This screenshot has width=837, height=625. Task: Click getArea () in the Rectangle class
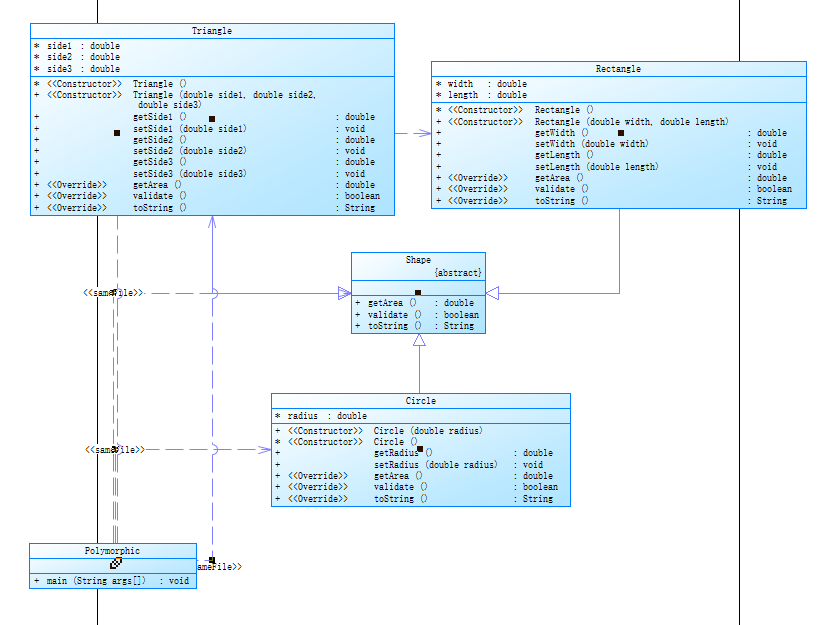tap(559, 178)
